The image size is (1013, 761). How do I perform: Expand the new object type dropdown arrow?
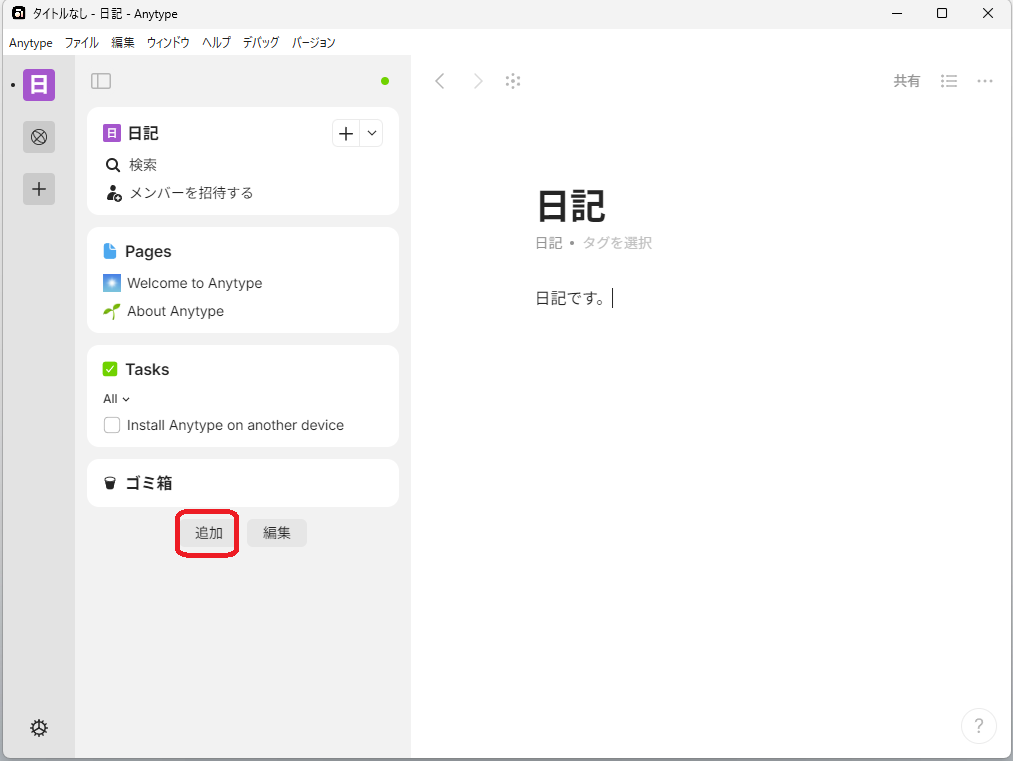click(371, 133)
